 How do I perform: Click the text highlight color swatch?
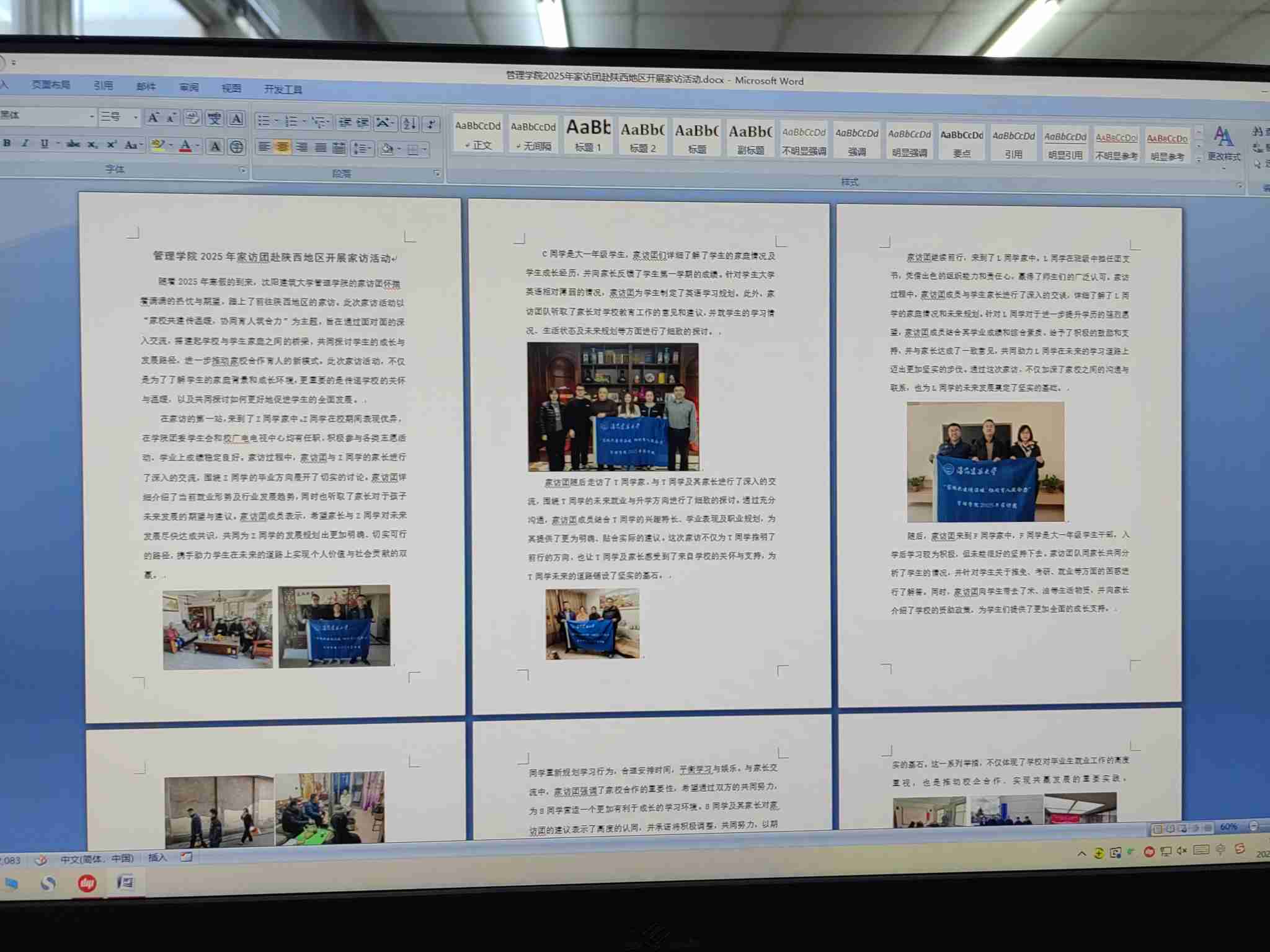[x=158, y=145]
